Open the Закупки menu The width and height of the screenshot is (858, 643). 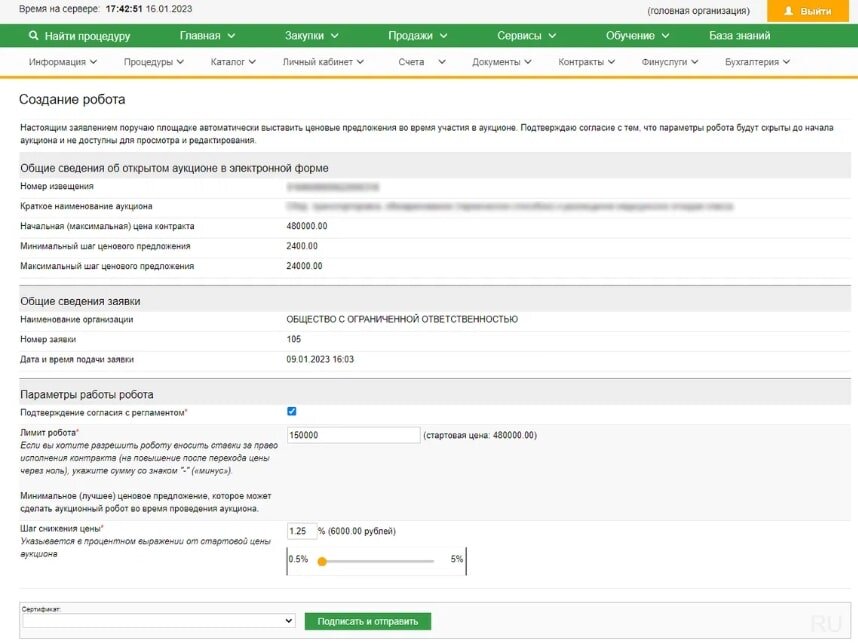click(x=311, y=36)
